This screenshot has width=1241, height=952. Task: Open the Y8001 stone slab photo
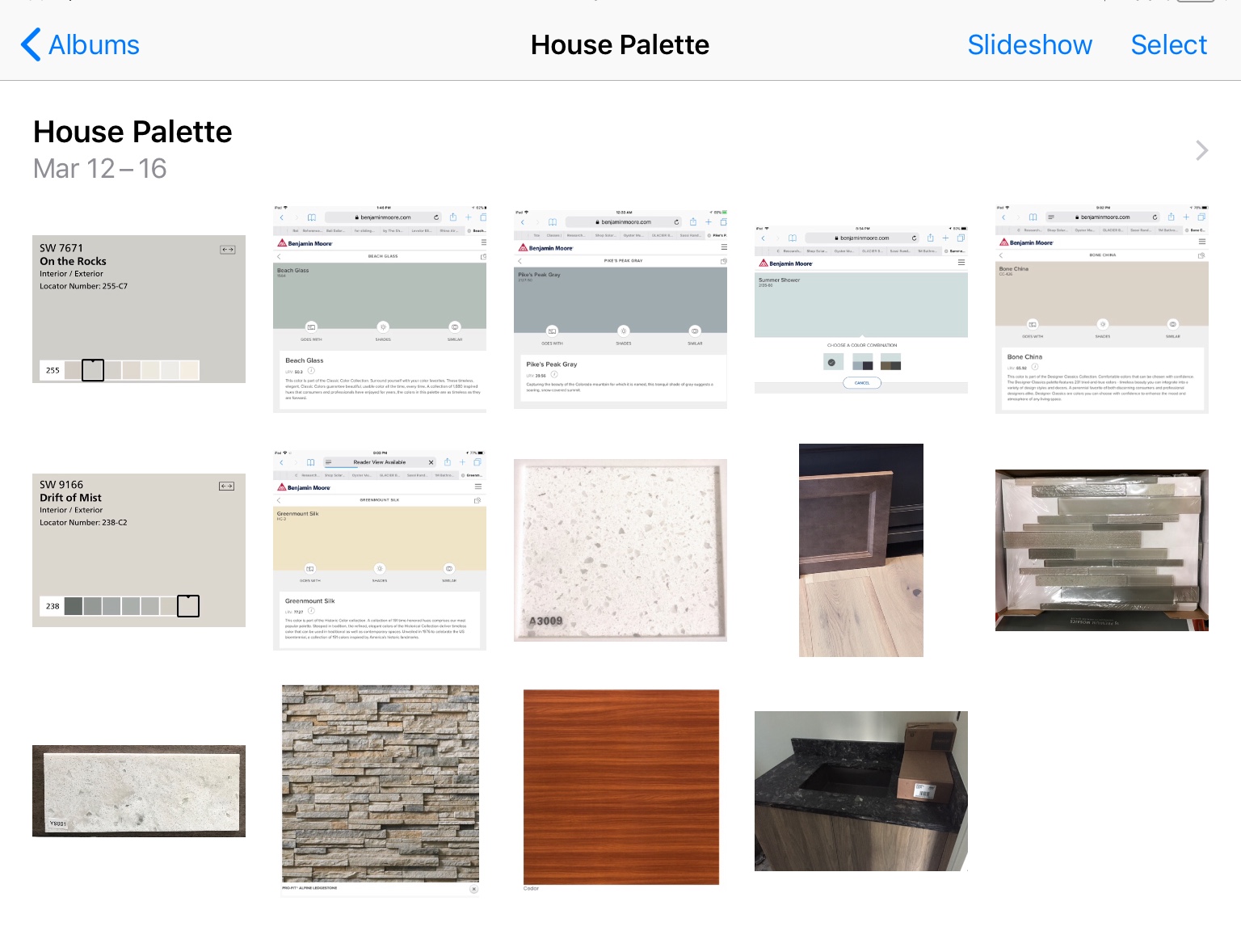139,790
